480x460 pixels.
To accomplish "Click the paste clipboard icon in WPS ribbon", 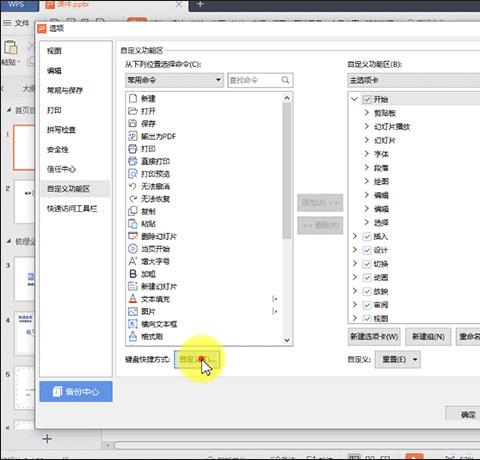I will (11, 48).
